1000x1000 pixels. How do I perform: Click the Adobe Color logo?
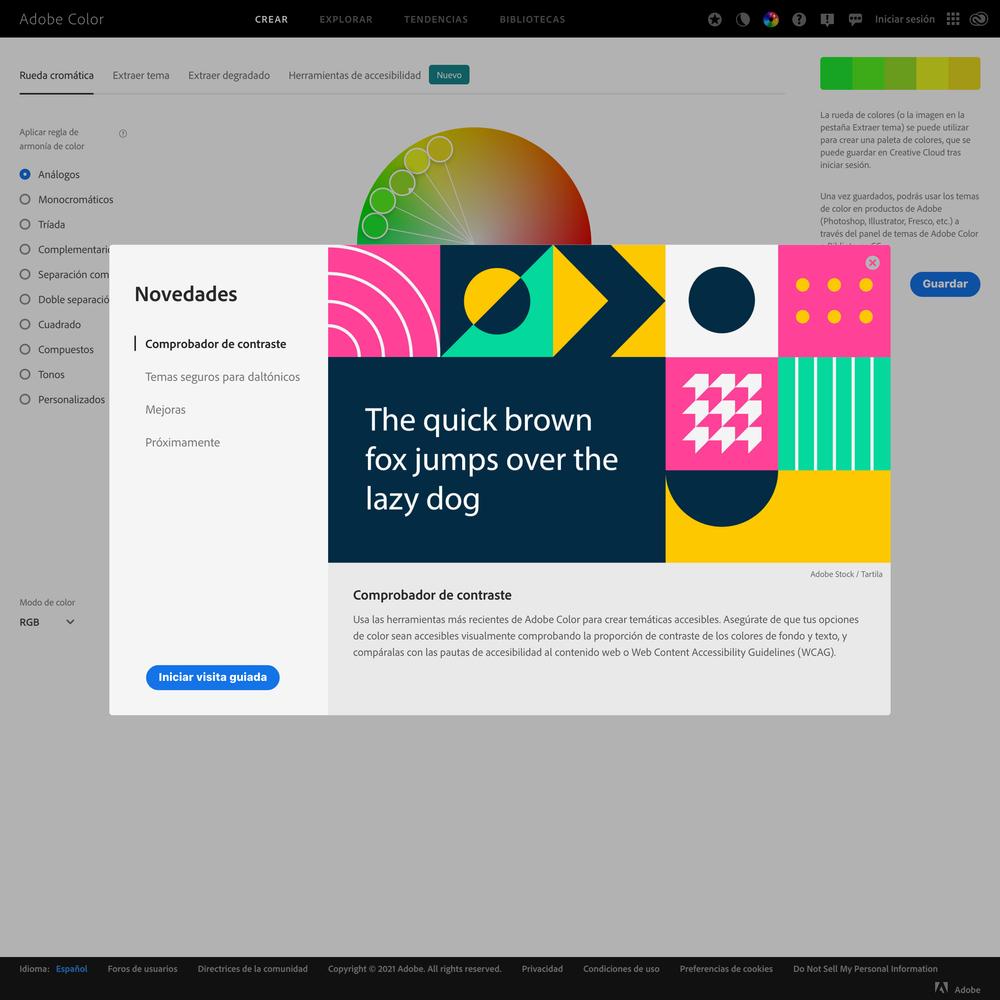61,19
